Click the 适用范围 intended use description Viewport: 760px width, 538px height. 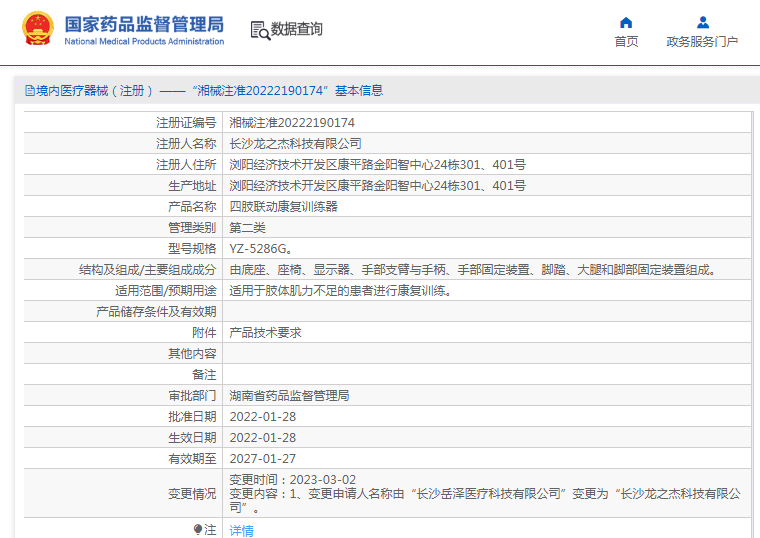(341, 290)
